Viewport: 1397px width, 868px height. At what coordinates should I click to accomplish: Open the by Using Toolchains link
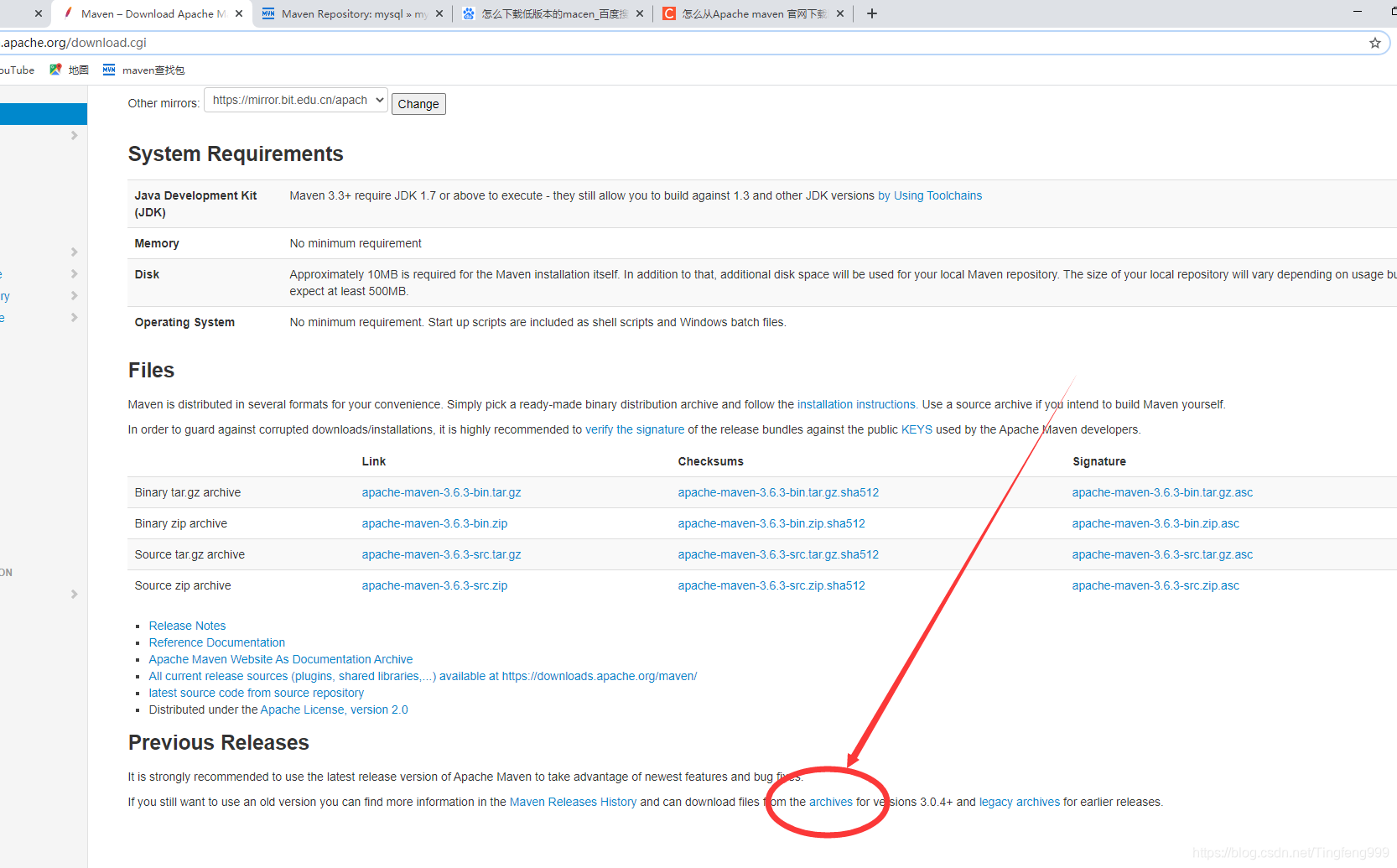[x=930, y=195]
